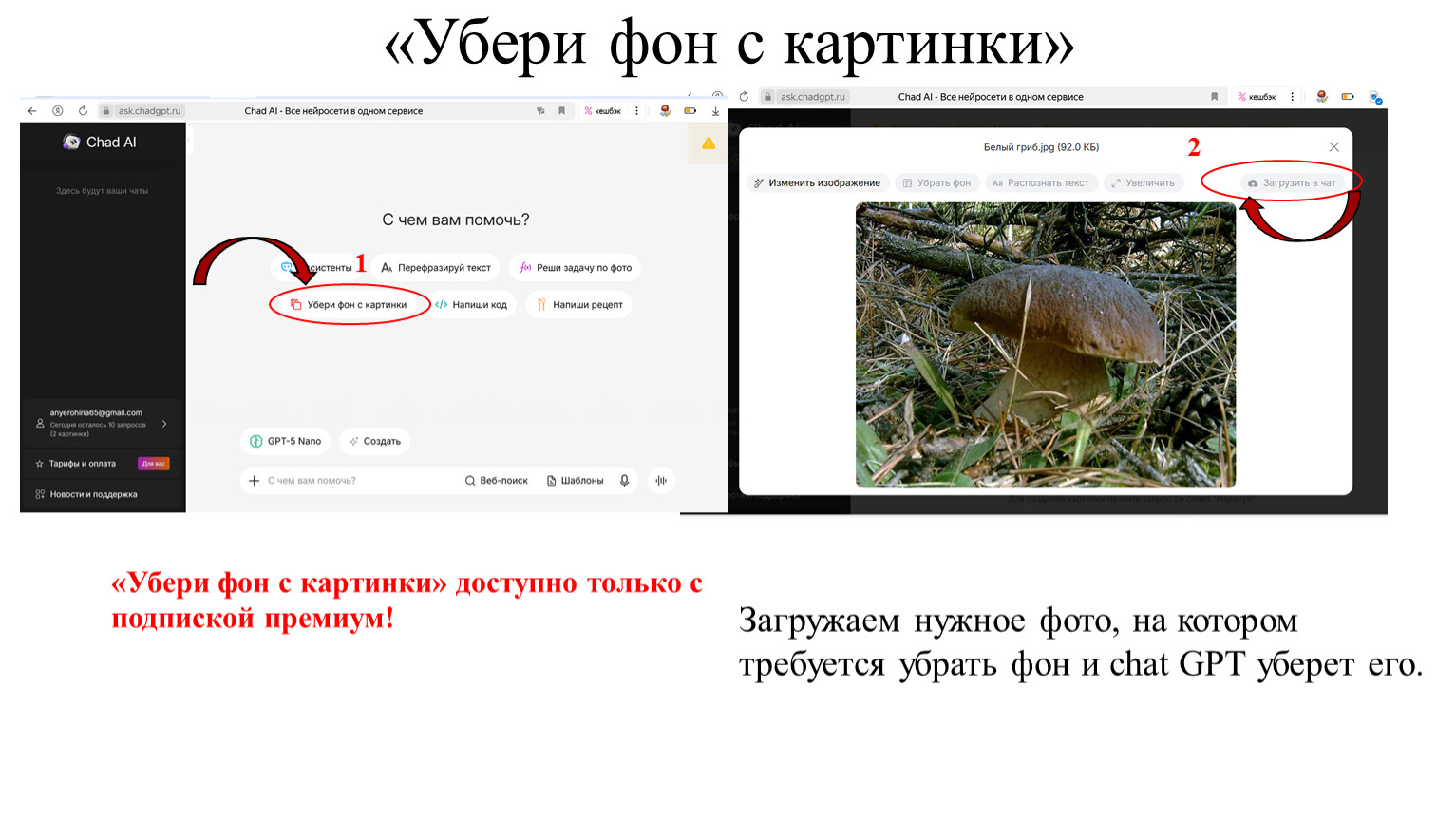Open the Шаблоны templates list
Viewport: 1456px width, 821px height.
576,481
